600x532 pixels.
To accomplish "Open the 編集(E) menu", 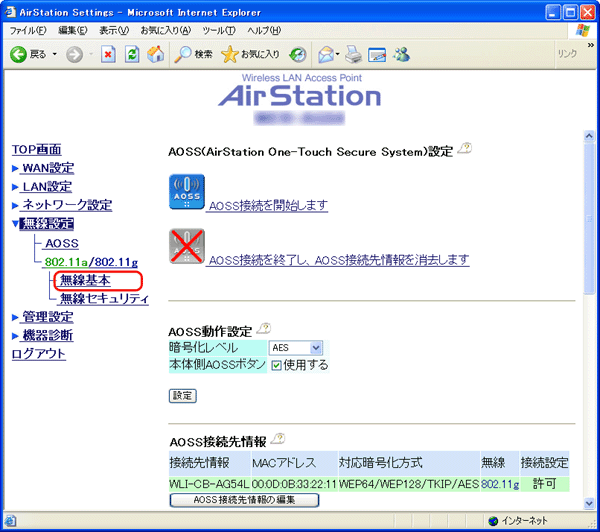I will 73,30.
